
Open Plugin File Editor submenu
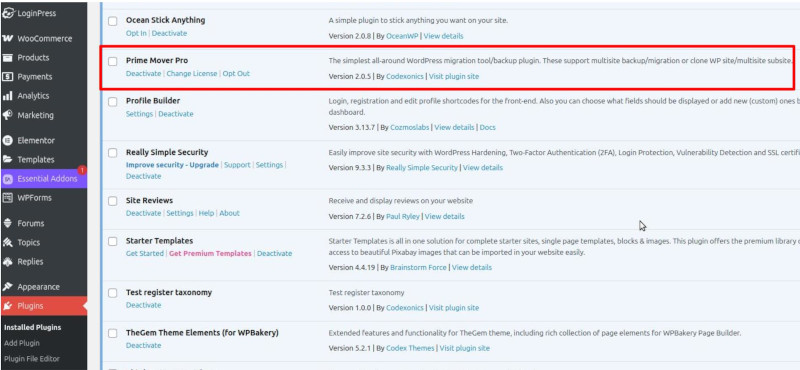[32, 358]
